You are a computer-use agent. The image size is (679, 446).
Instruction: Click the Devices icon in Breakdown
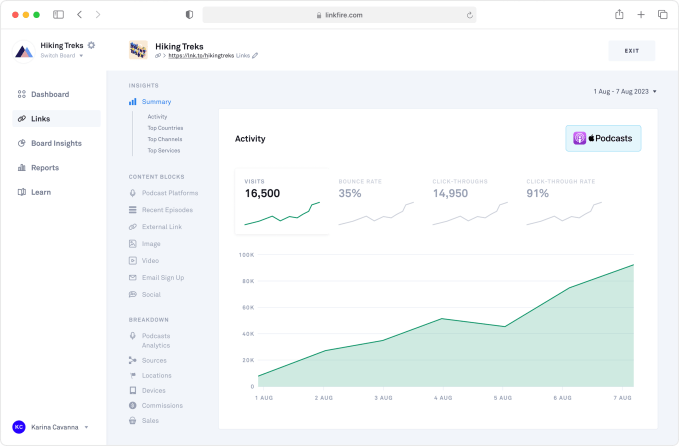(132, 390)
